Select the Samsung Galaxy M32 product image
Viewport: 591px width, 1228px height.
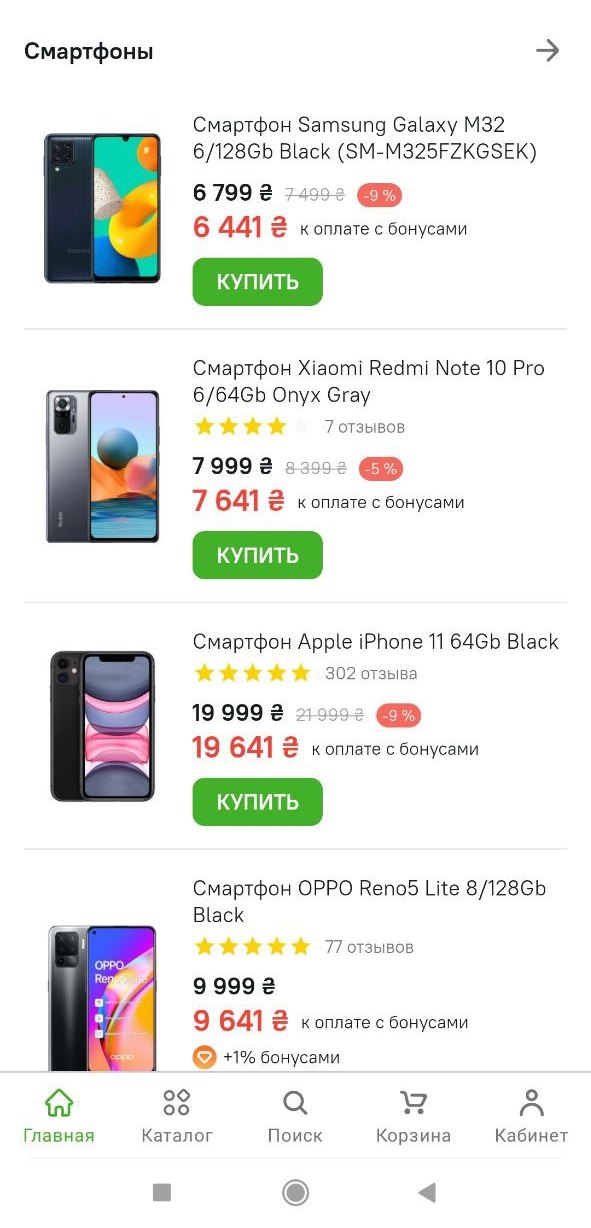pos(102,208)
